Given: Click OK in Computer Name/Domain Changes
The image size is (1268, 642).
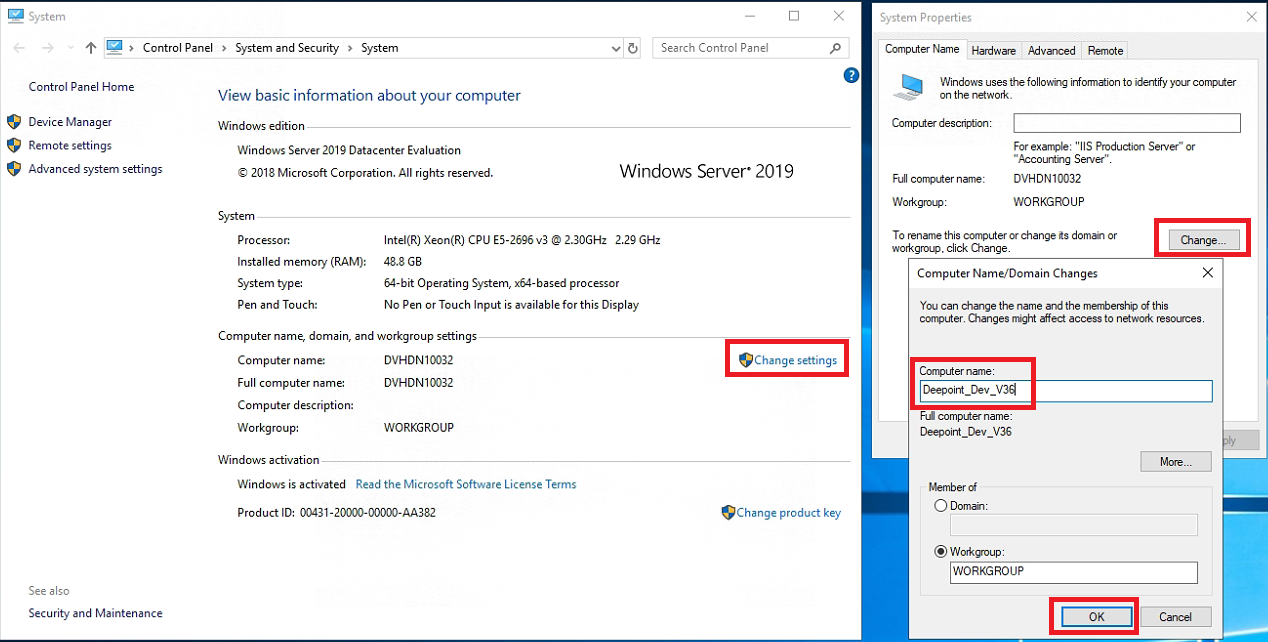Looking at the screenshot, I should pyautogui.click(x=1096, y=617).
